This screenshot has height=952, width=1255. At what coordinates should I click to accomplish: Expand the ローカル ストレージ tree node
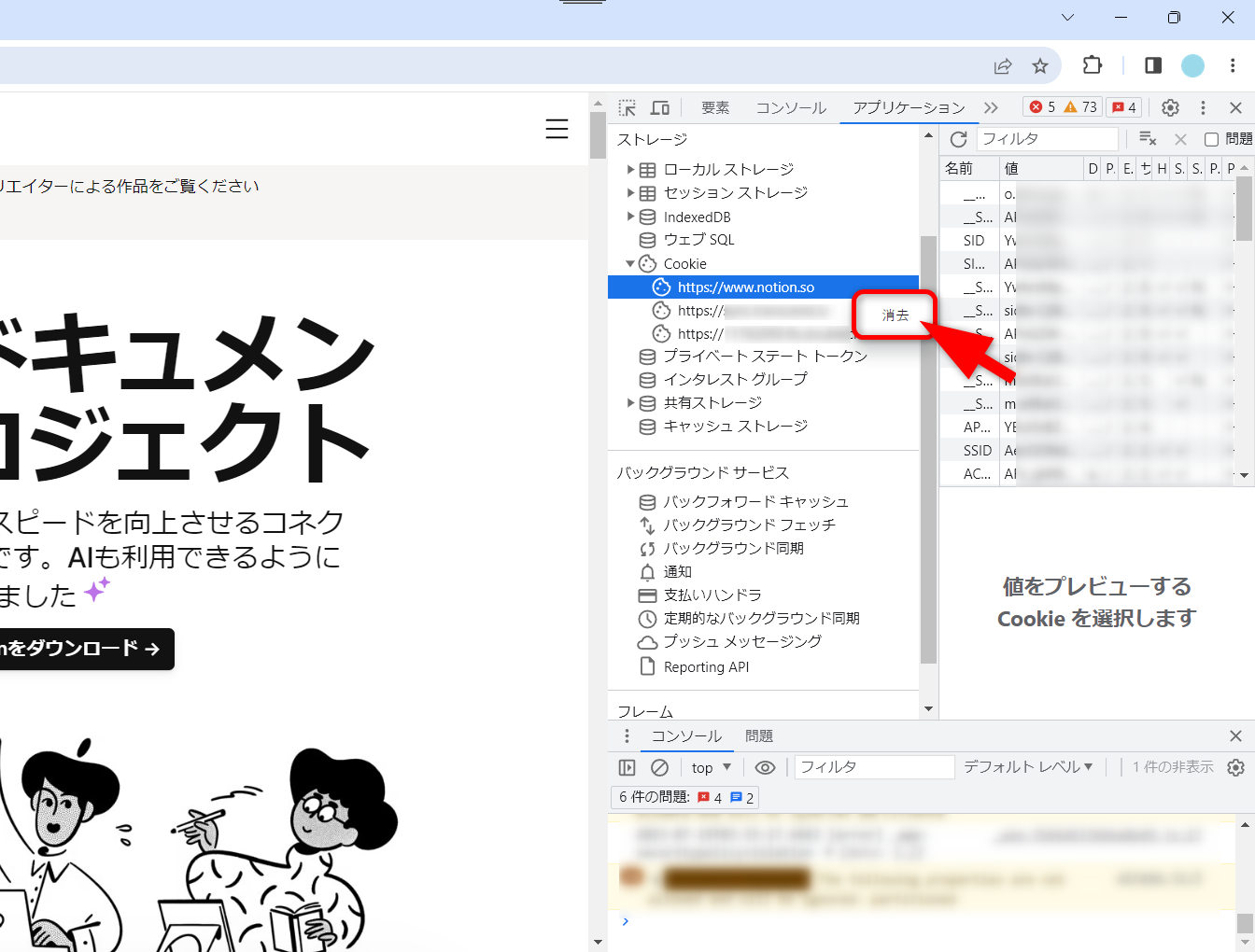click(631, 170)
